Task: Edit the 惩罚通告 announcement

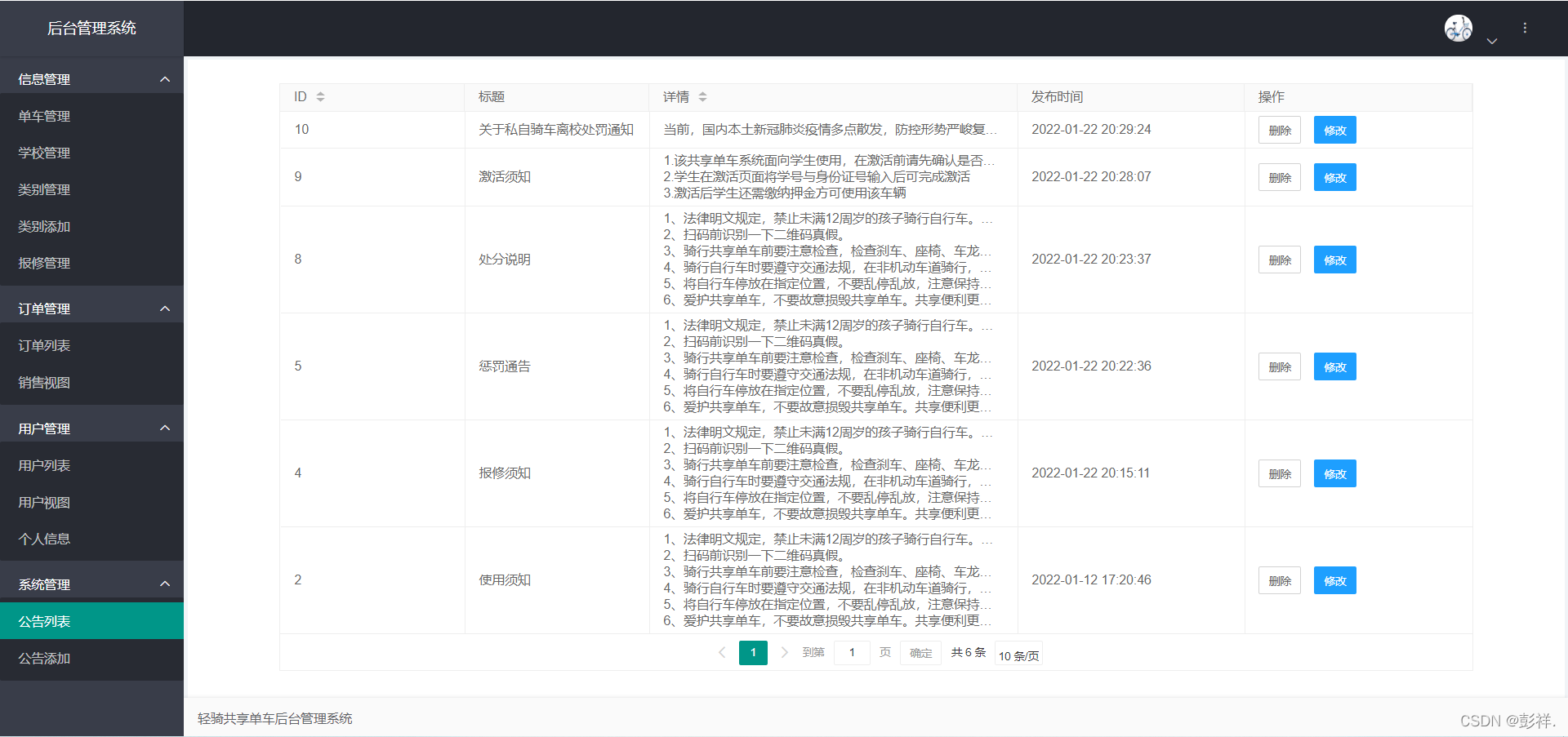Action: [x=1335, y=366]
